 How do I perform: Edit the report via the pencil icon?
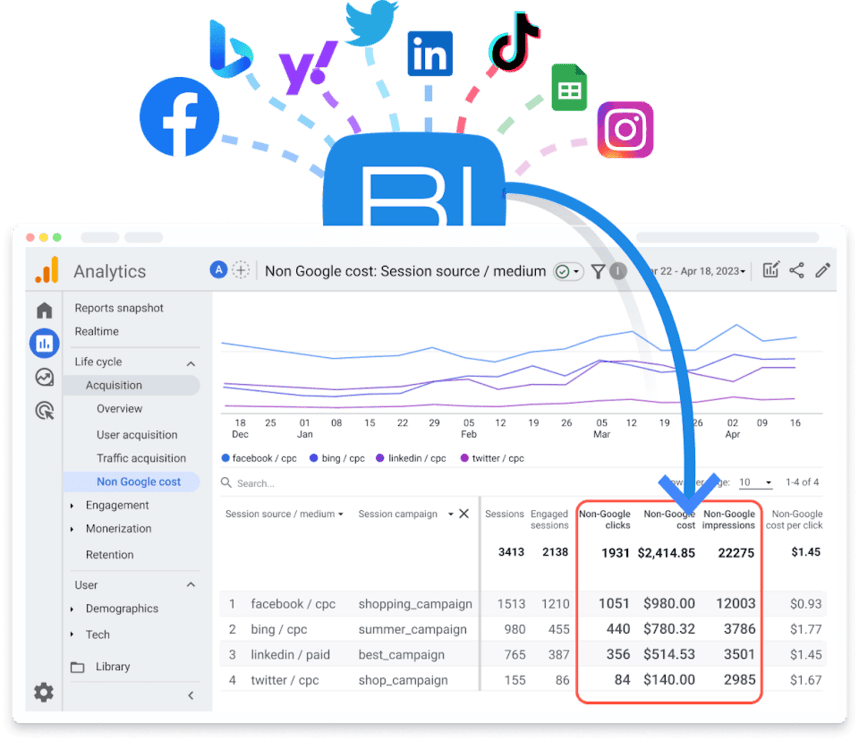click(822, 271)
